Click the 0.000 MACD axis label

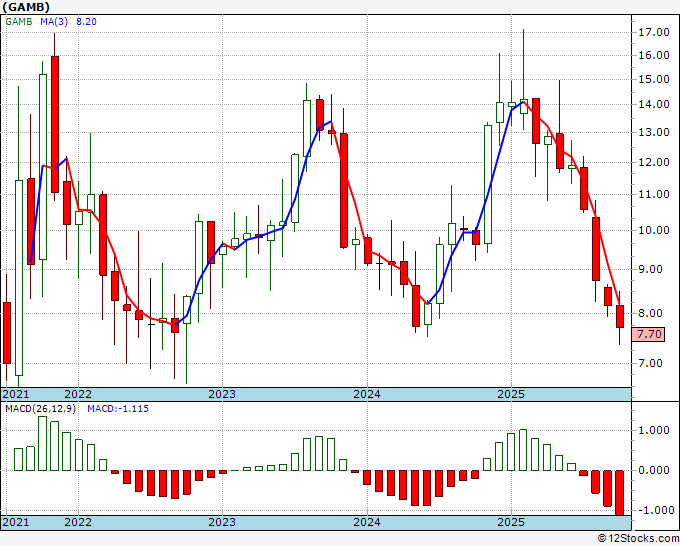(654, 470)
